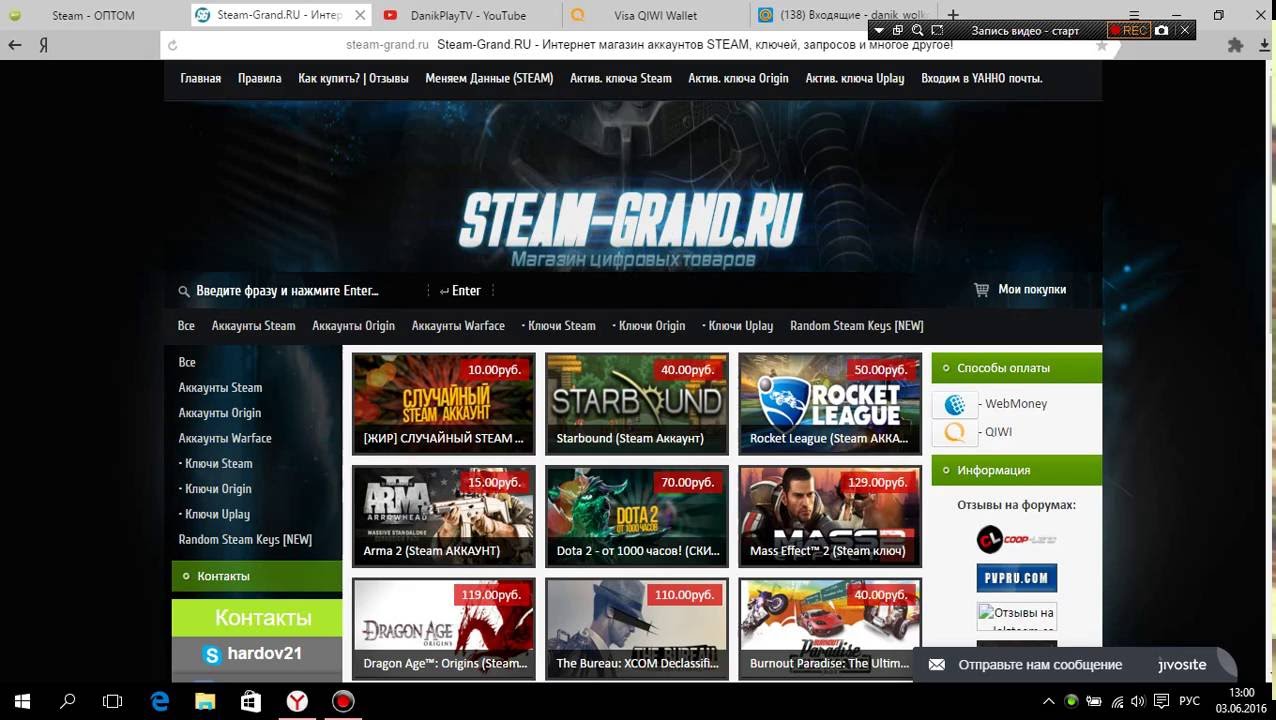Open The Bureau: XCOM Declassified card
Viewport: 1276px width, 720px height.
(637, 628)
